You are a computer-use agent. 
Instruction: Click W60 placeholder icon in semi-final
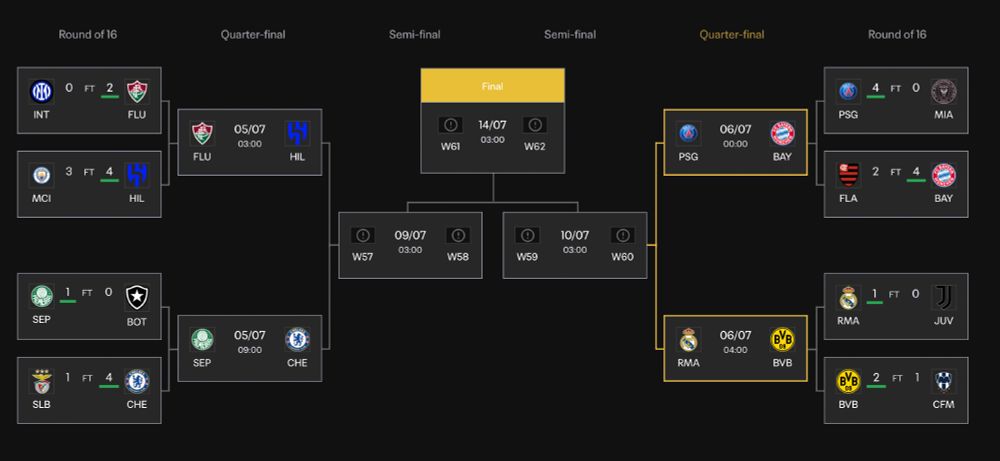(622, 235)
